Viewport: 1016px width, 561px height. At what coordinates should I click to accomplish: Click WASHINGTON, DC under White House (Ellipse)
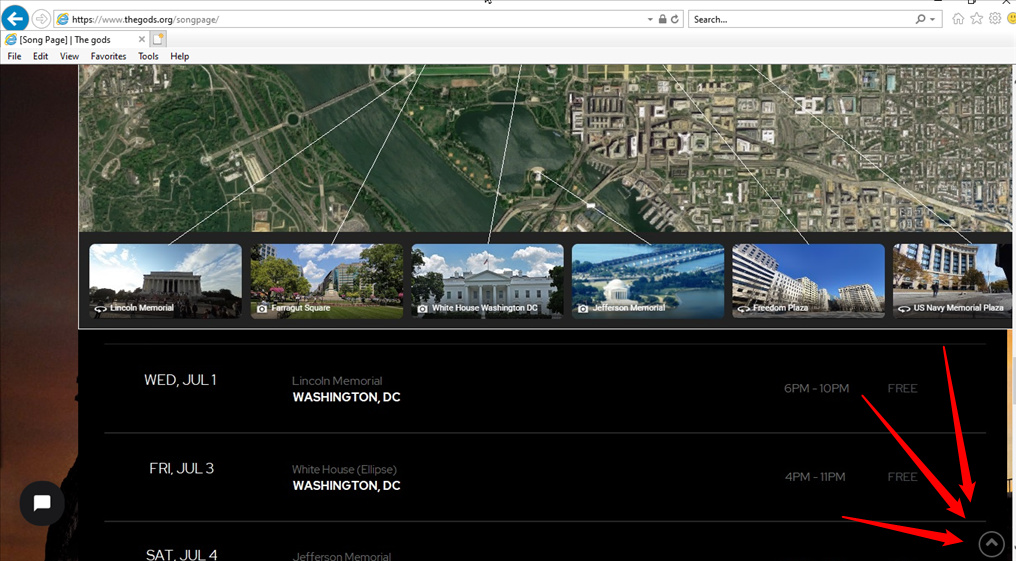pyautogui.click(x=346, y=486)
